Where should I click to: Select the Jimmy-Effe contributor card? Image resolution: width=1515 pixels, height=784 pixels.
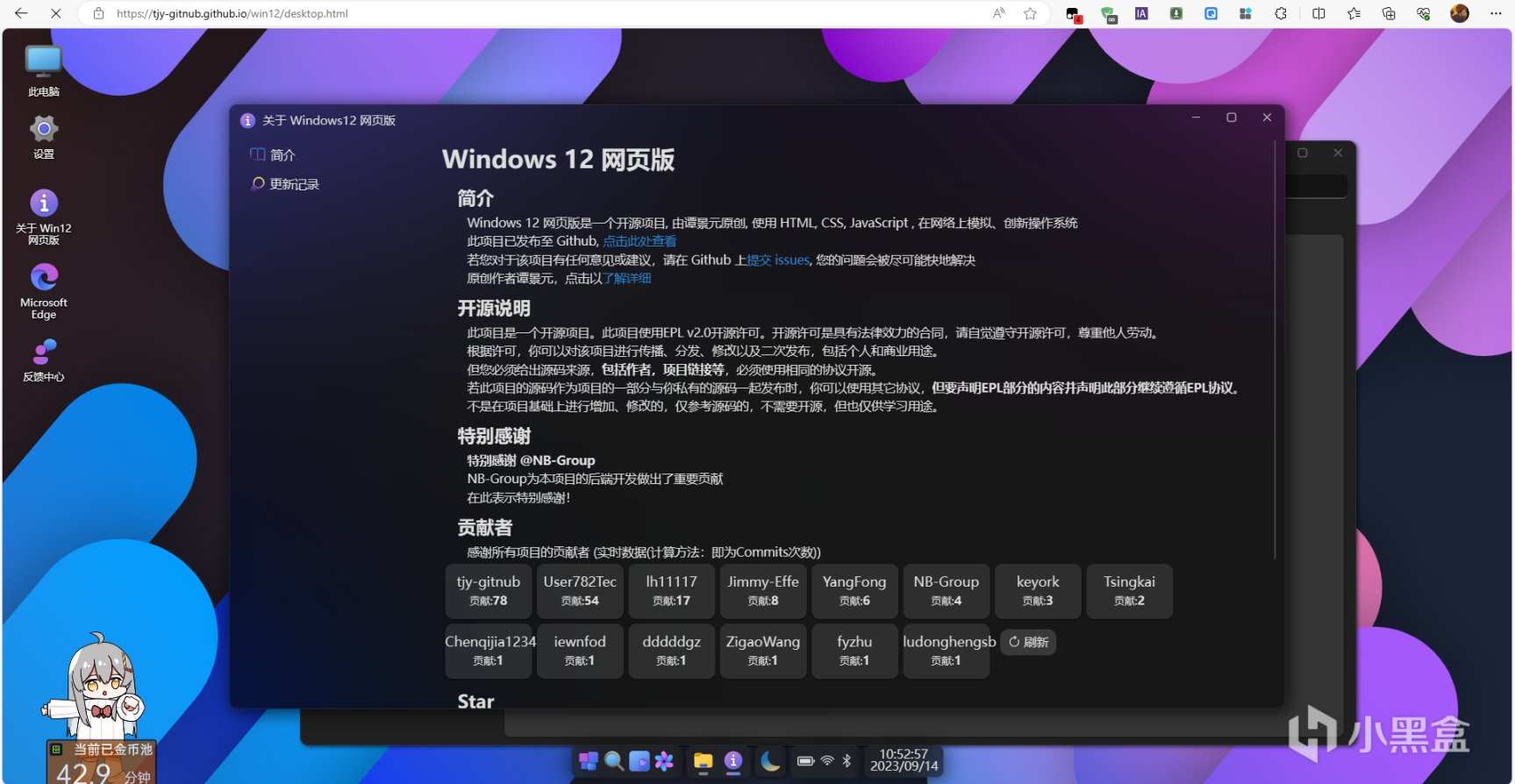(763, 591)
